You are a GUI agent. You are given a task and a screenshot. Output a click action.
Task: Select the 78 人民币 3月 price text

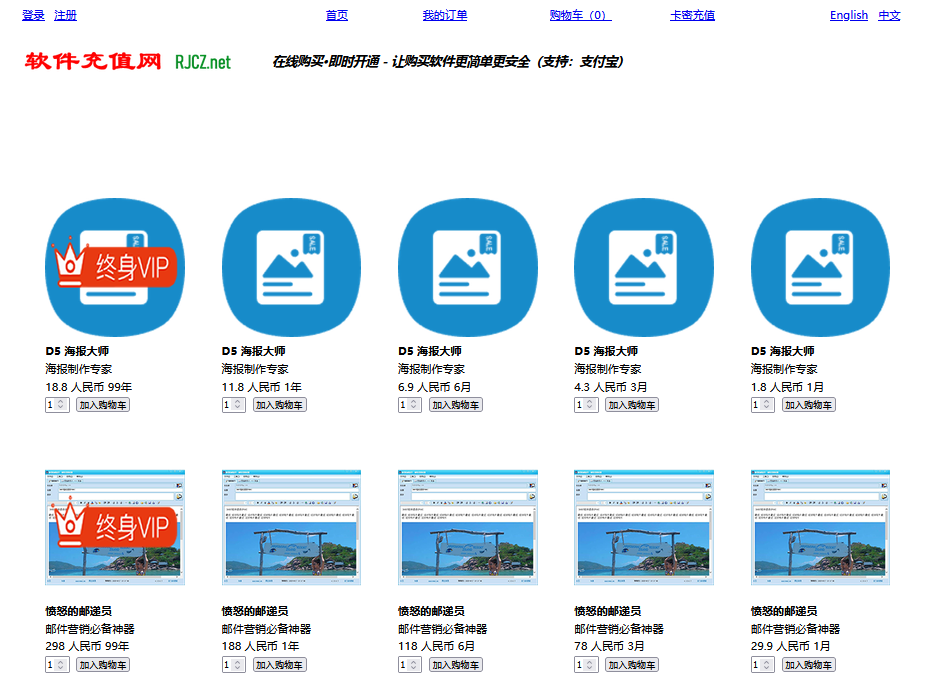(609, 646)
